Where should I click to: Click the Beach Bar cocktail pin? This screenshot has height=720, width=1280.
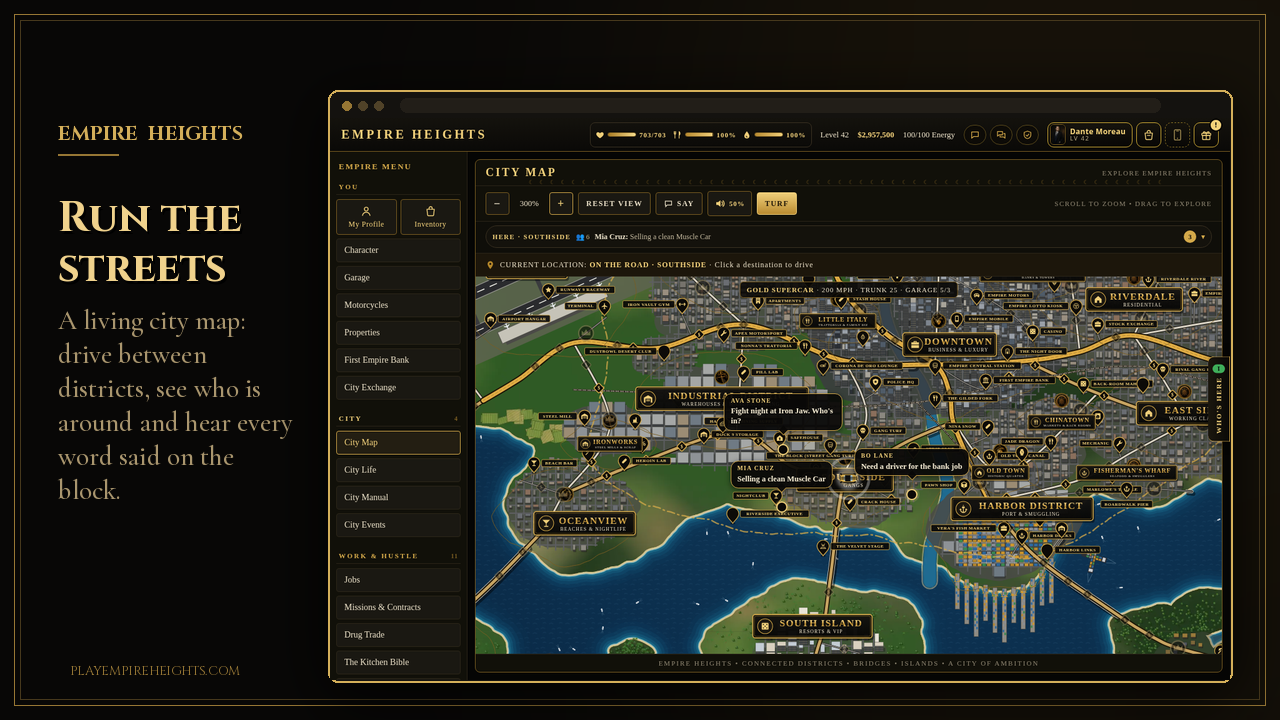click(x=534, y=464)
